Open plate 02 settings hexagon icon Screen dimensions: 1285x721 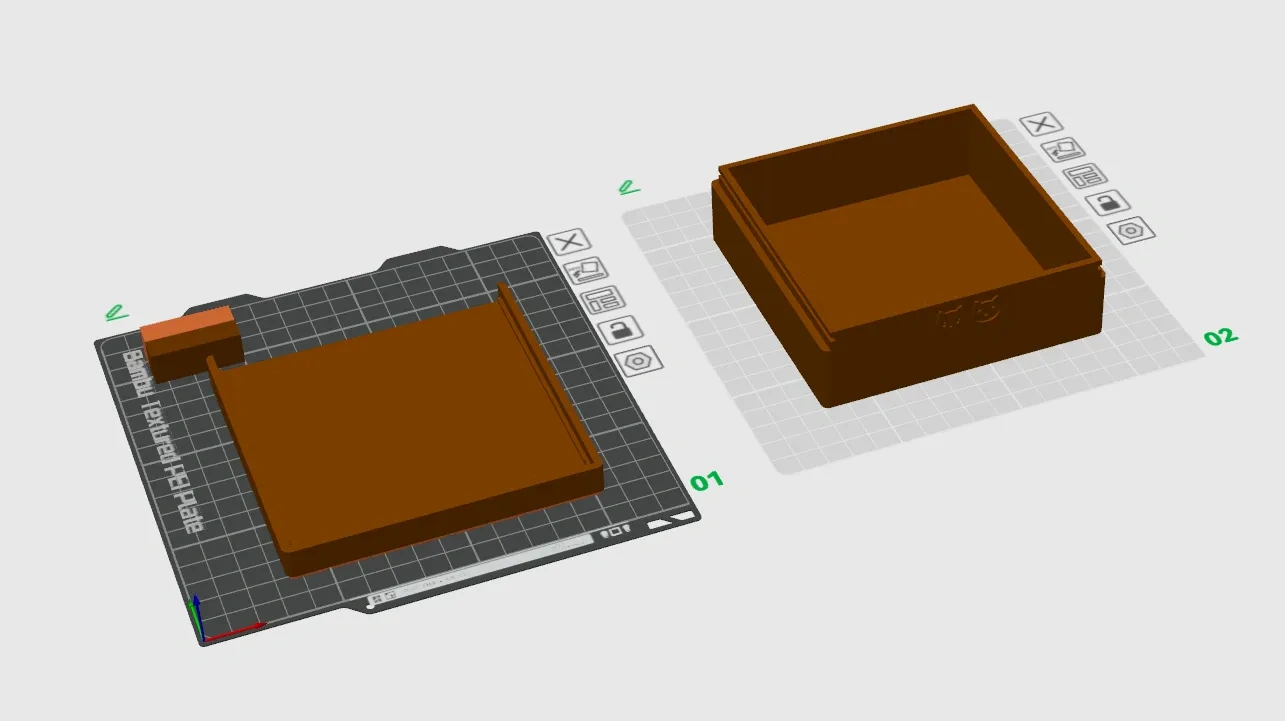point(1132,230)
